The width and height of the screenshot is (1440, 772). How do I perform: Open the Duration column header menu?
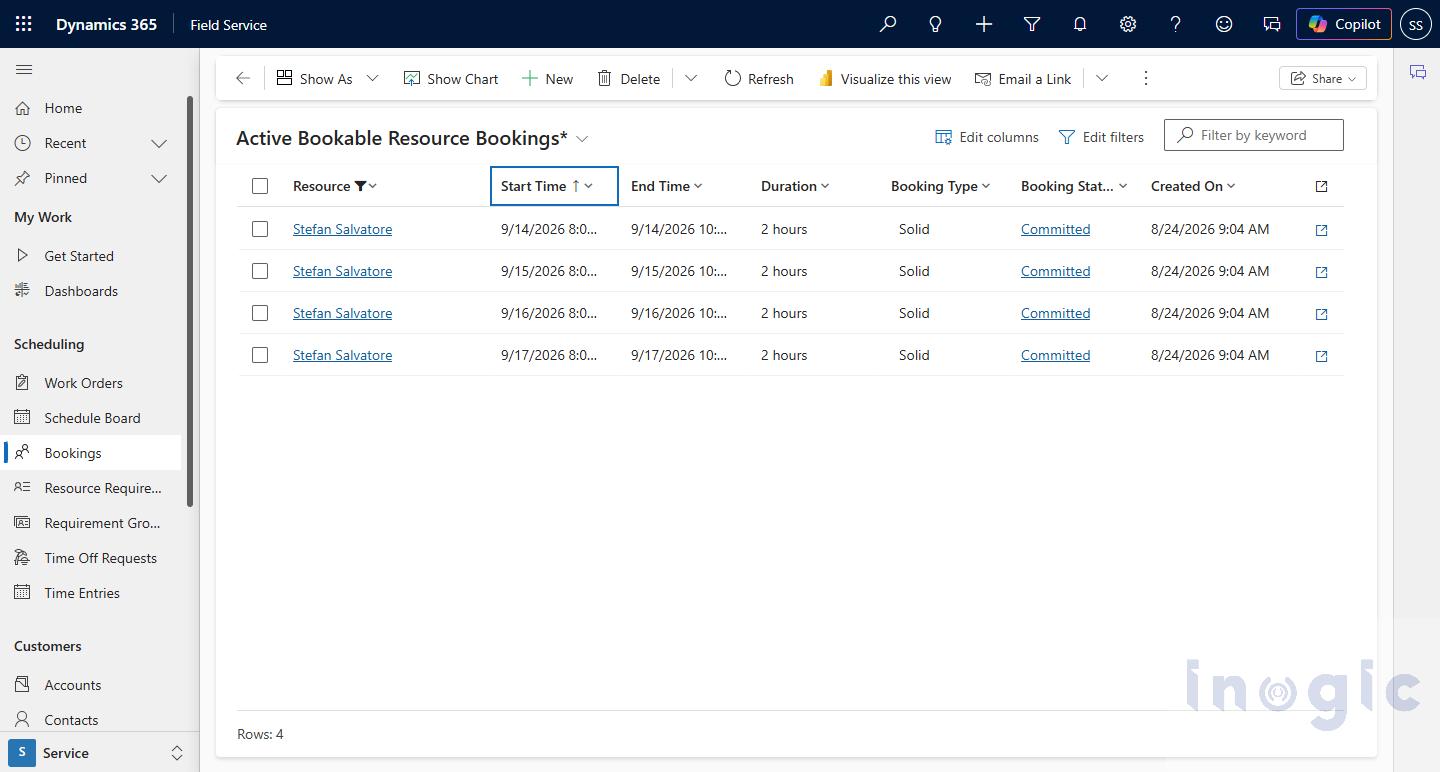click(x=796, y=186)
